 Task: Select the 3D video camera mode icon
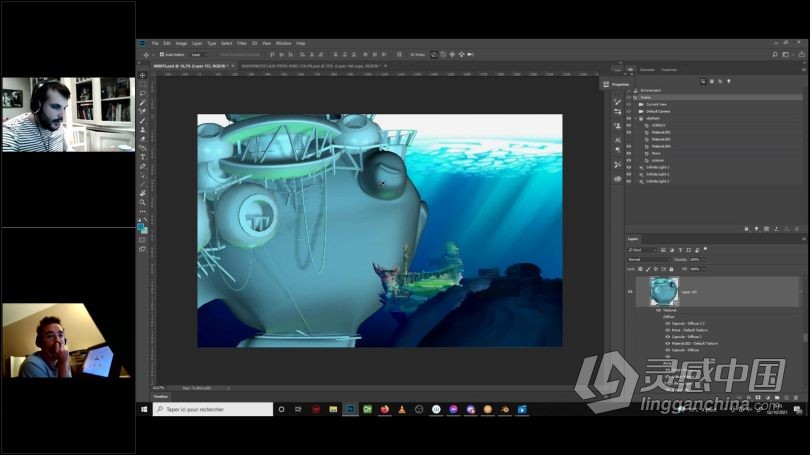(470, 54)
